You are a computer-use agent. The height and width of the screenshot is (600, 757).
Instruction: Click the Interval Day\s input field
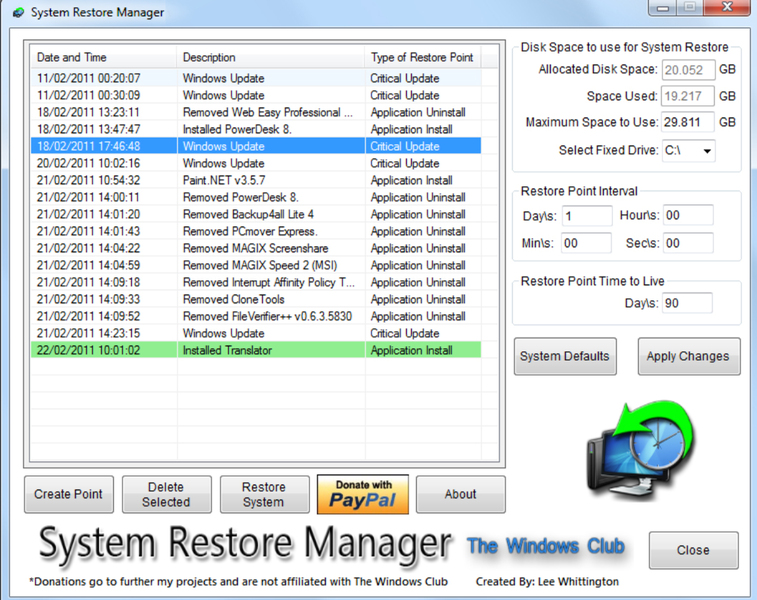coord(587,216)
